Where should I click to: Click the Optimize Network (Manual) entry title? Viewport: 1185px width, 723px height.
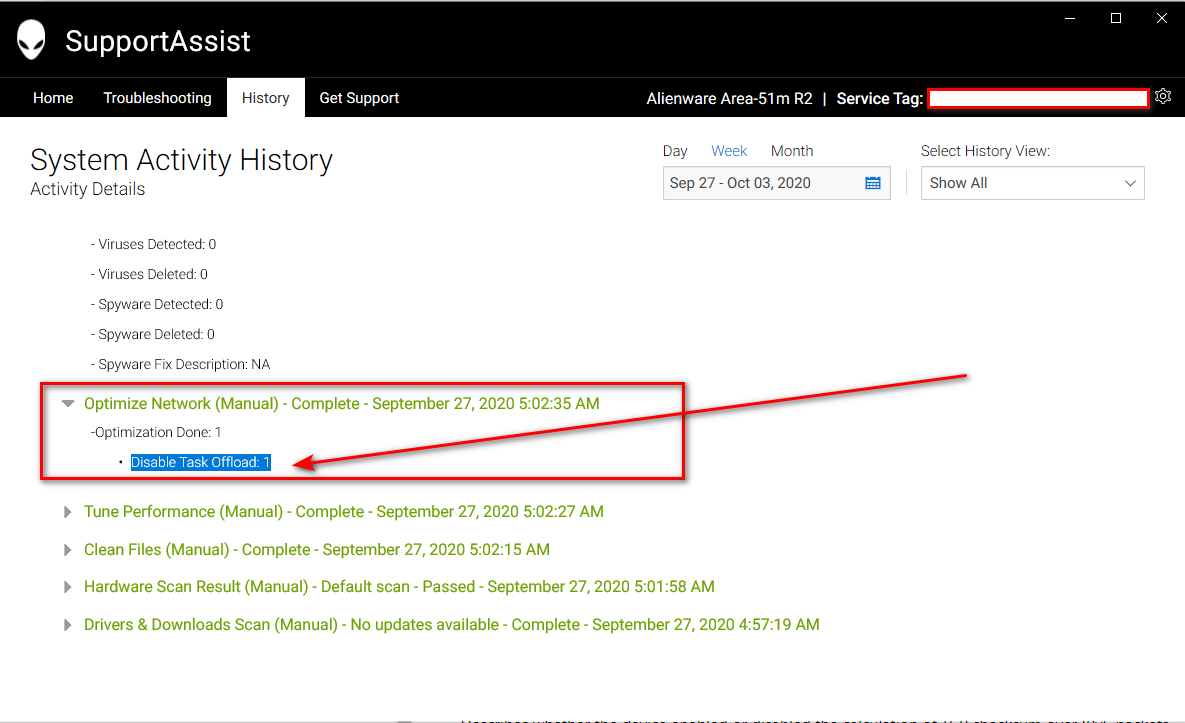pos(342,403)
